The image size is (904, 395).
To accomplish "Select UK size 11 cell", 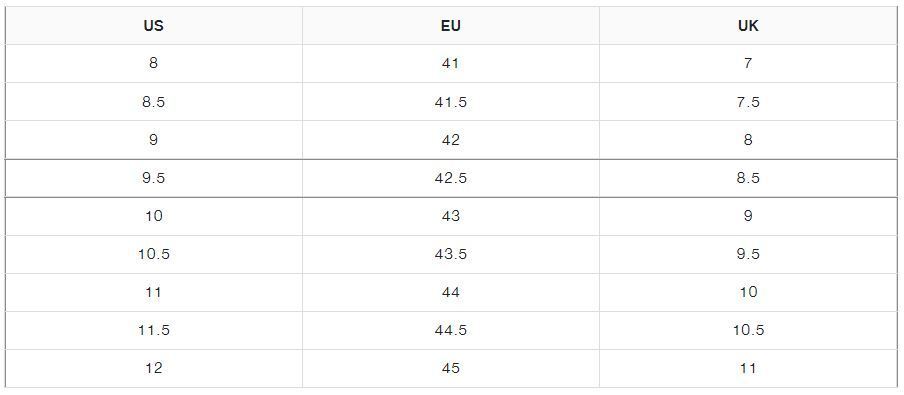I will click(748, 368).
